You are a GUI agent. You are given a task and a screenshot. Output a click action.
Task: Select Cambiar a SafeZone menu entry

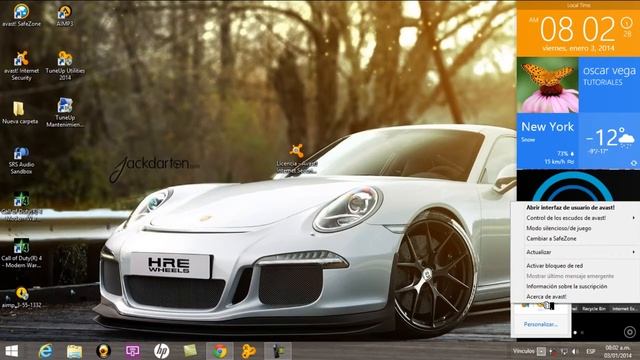[x=576, y=238]
